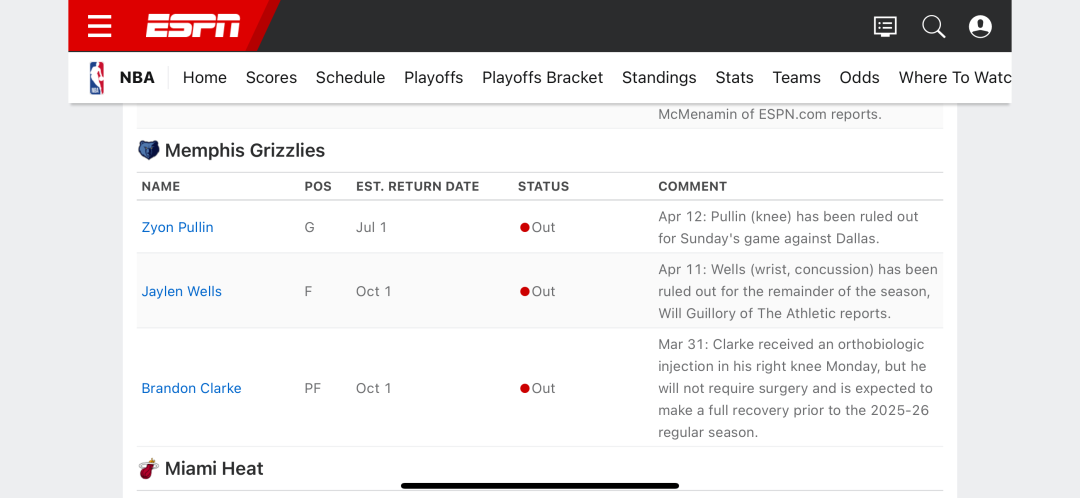Click the ESPN logo
This screenshot has width=1080, height=498.
tap(193, 26)
